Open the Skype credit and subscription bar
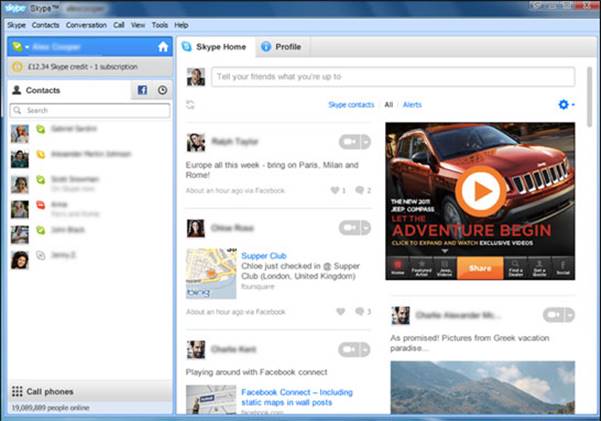This screenshot has width=601, height=421. coord(90,67)
